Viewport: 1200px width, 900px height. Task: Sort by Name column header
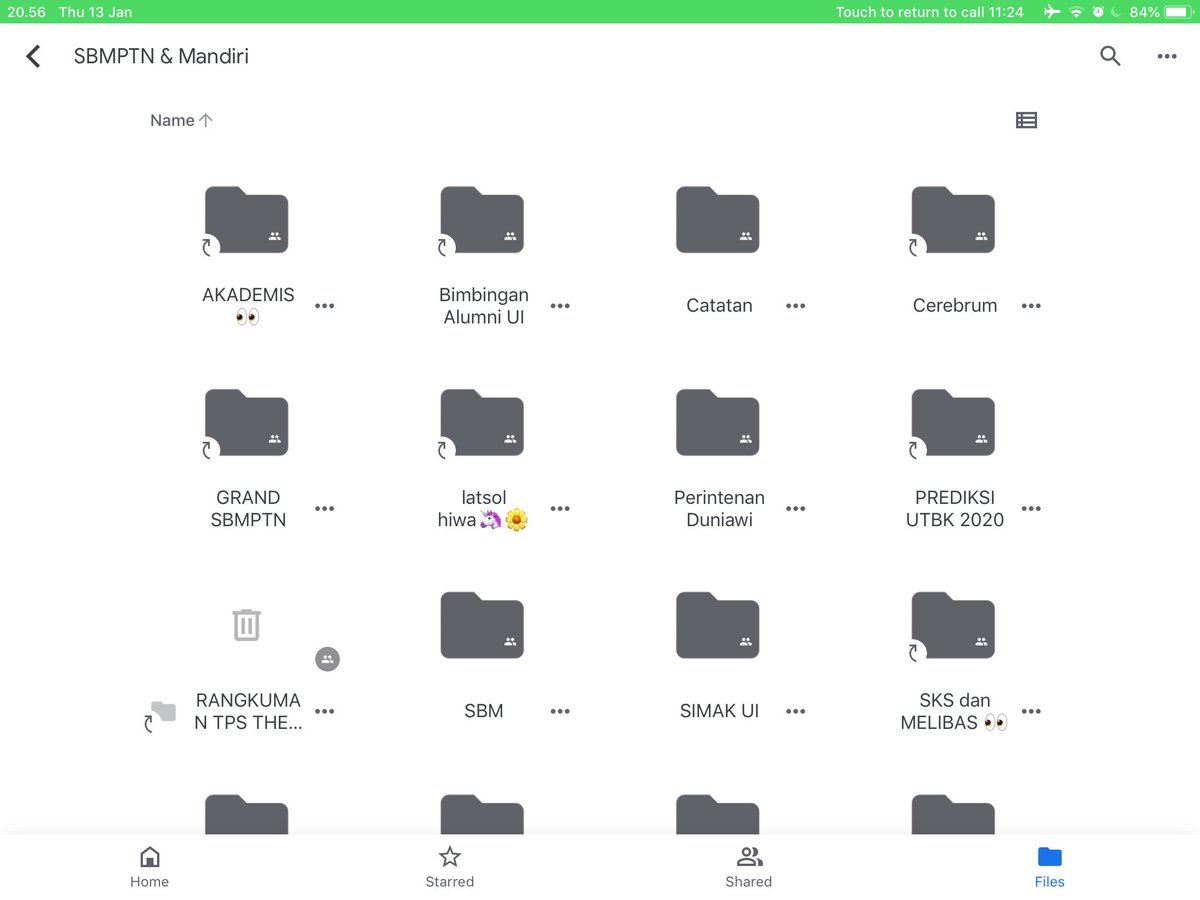click(181, 120)
